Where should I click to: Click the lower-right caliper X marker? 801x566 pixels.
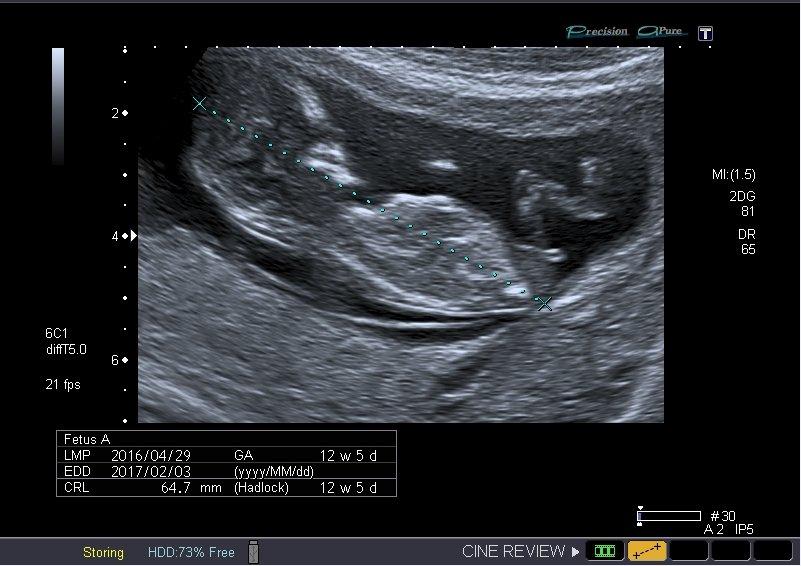pos(544,303)
